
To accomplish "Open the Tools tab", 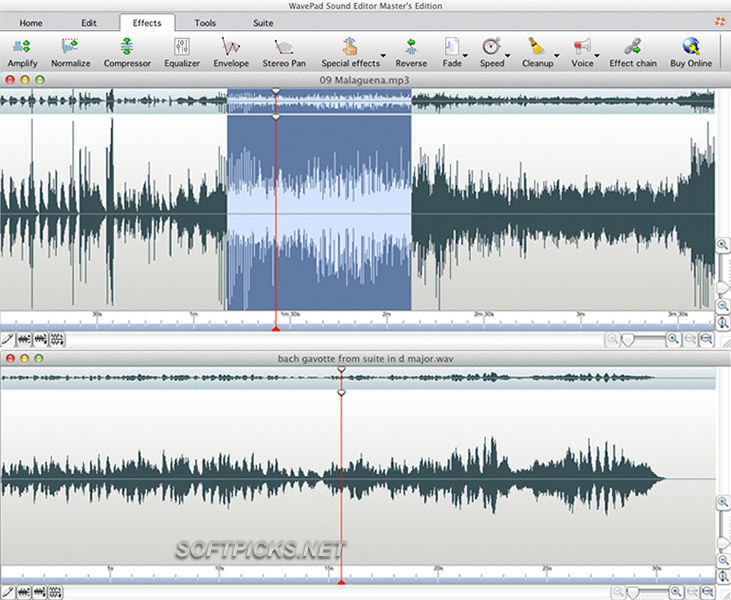I will (x=205, y=23).
